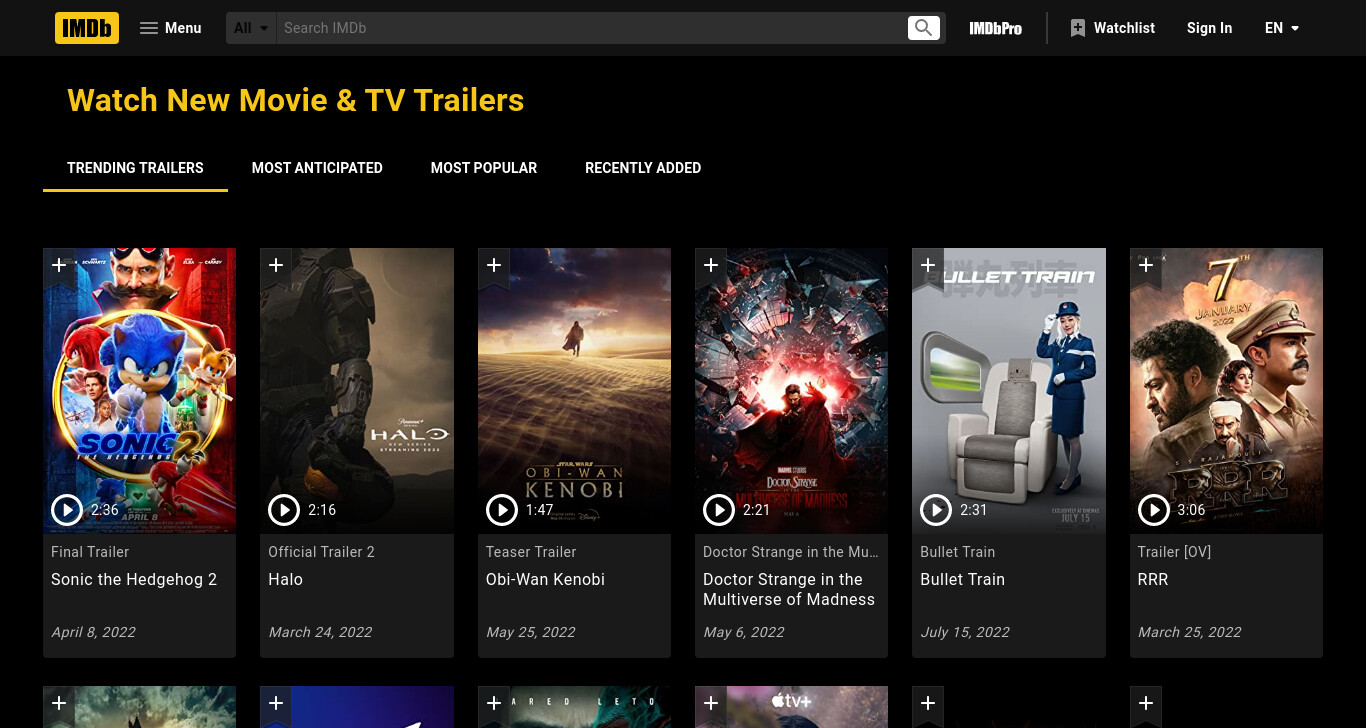Switch to the Most Popular tab

484,168
